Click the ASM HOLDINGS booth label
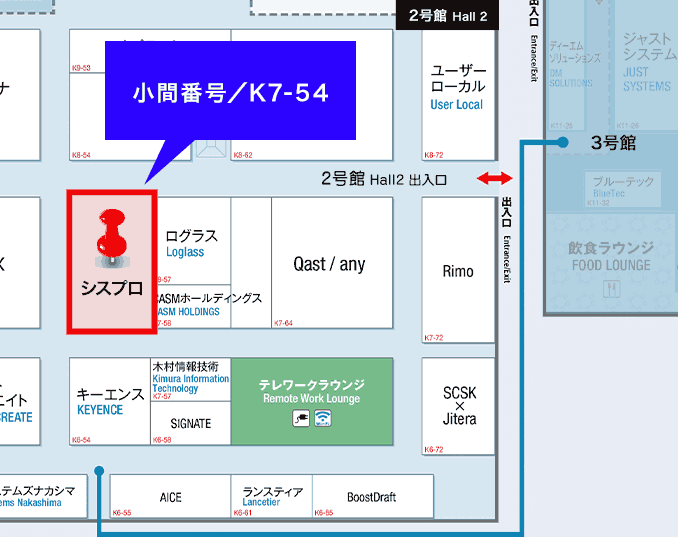This screenshot has width=678, height=537. tap(189, 312)
